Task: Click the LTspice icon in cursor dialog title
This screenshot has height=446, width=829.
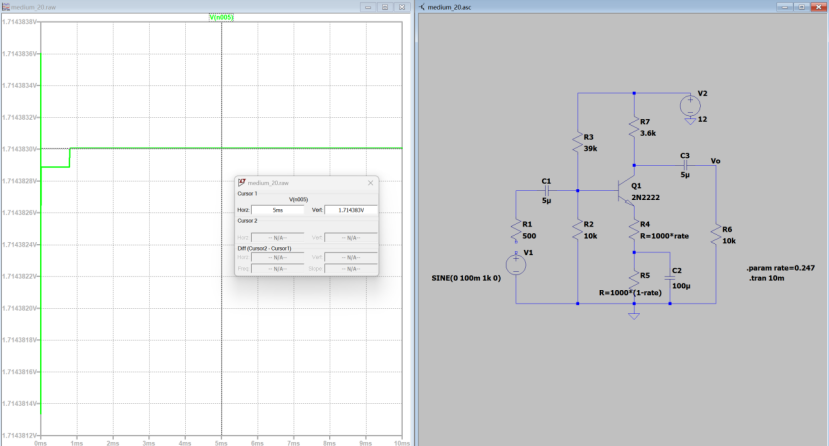Action: [x=242, y=183]
